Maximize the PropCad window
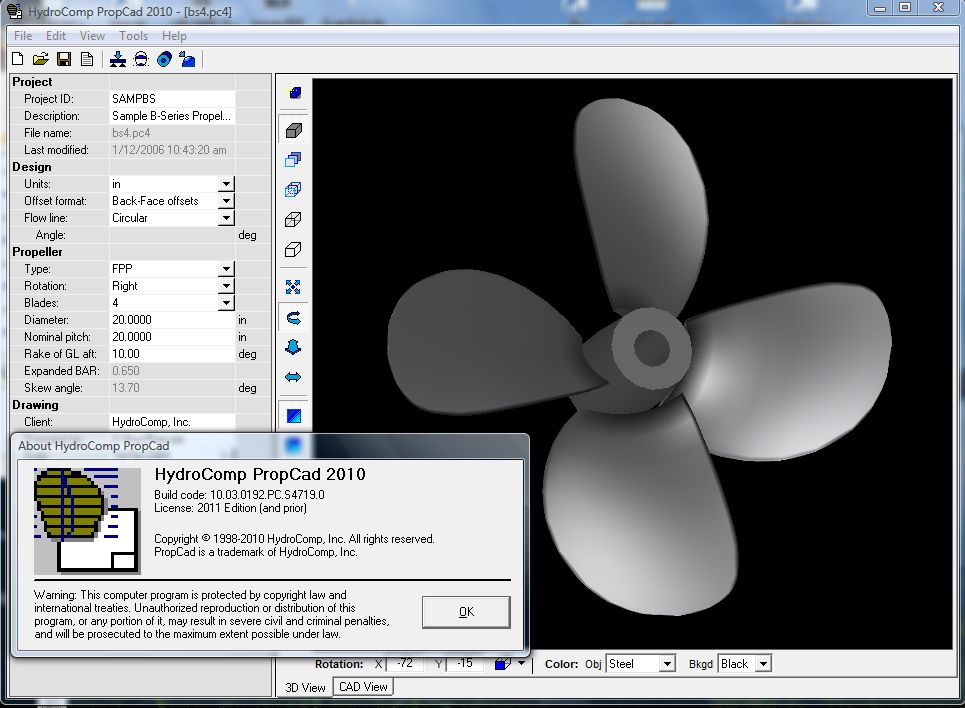 click(905, 8)
